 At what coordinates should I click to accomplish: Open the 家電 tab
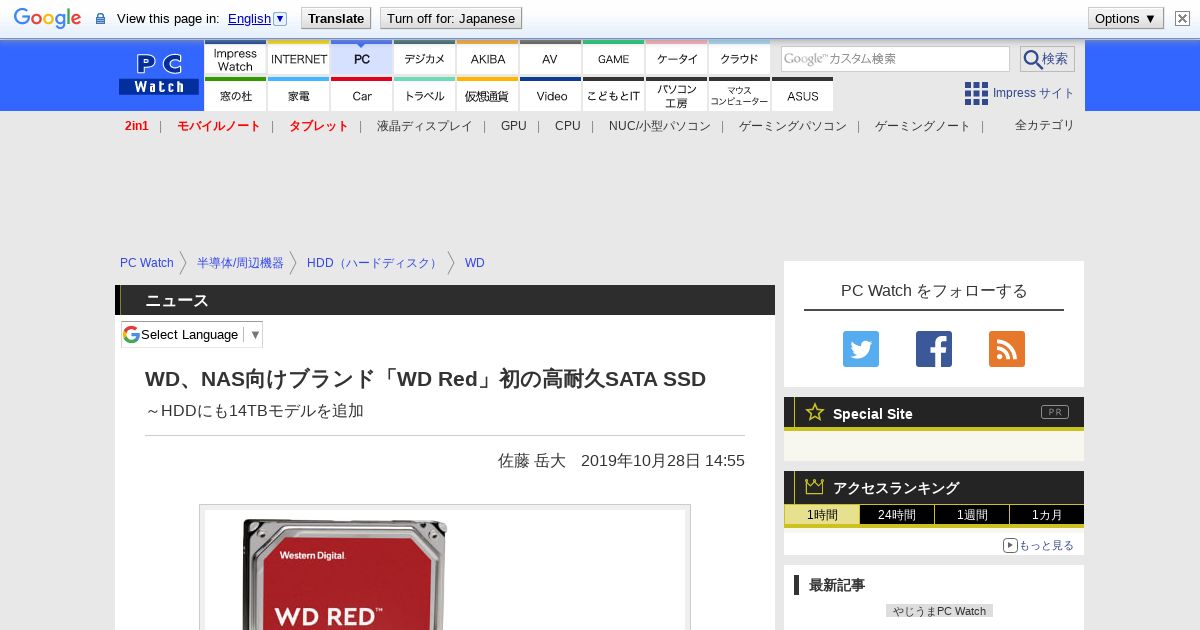299,95
